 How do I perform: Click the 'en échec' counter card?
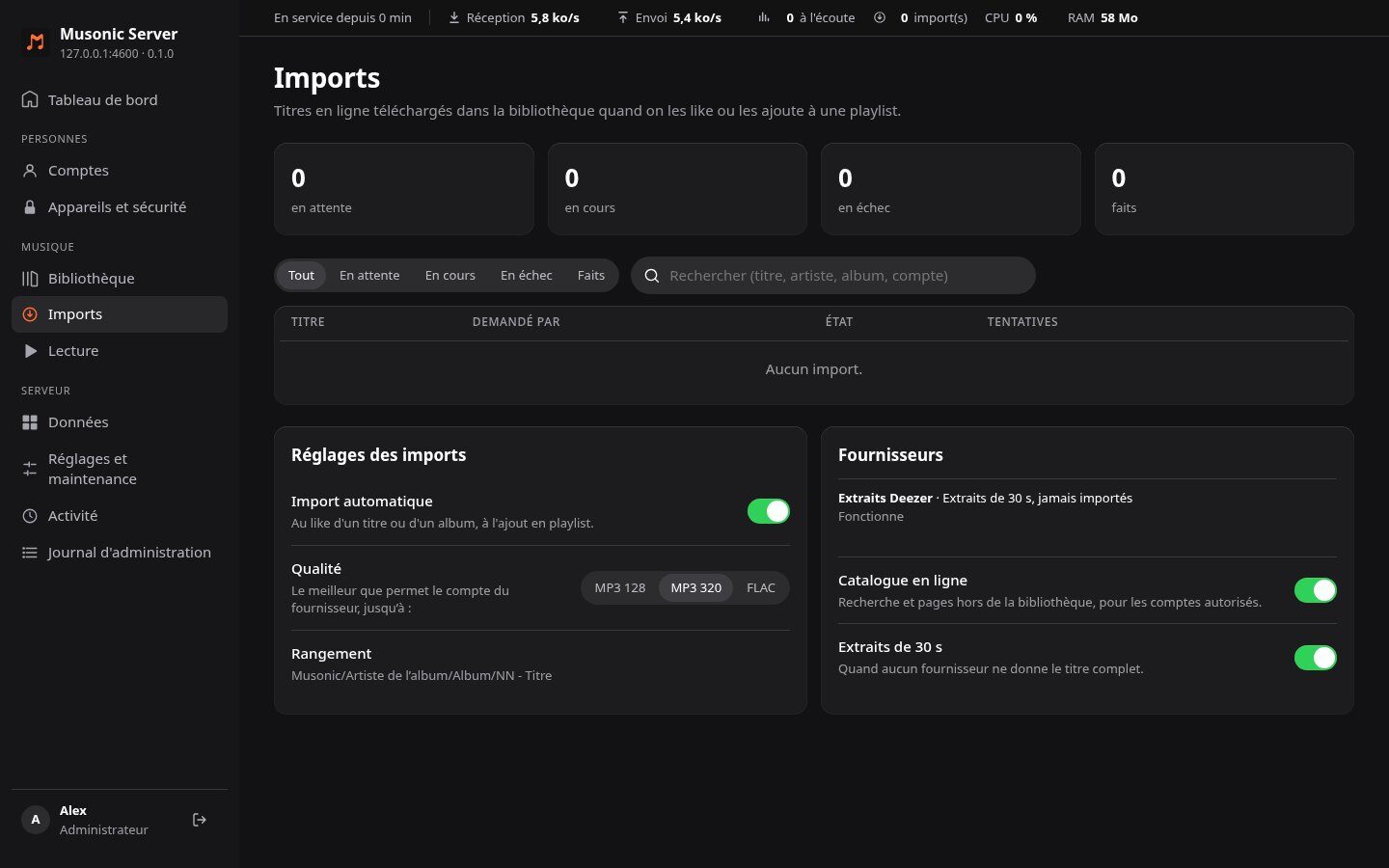coord(951,189)
